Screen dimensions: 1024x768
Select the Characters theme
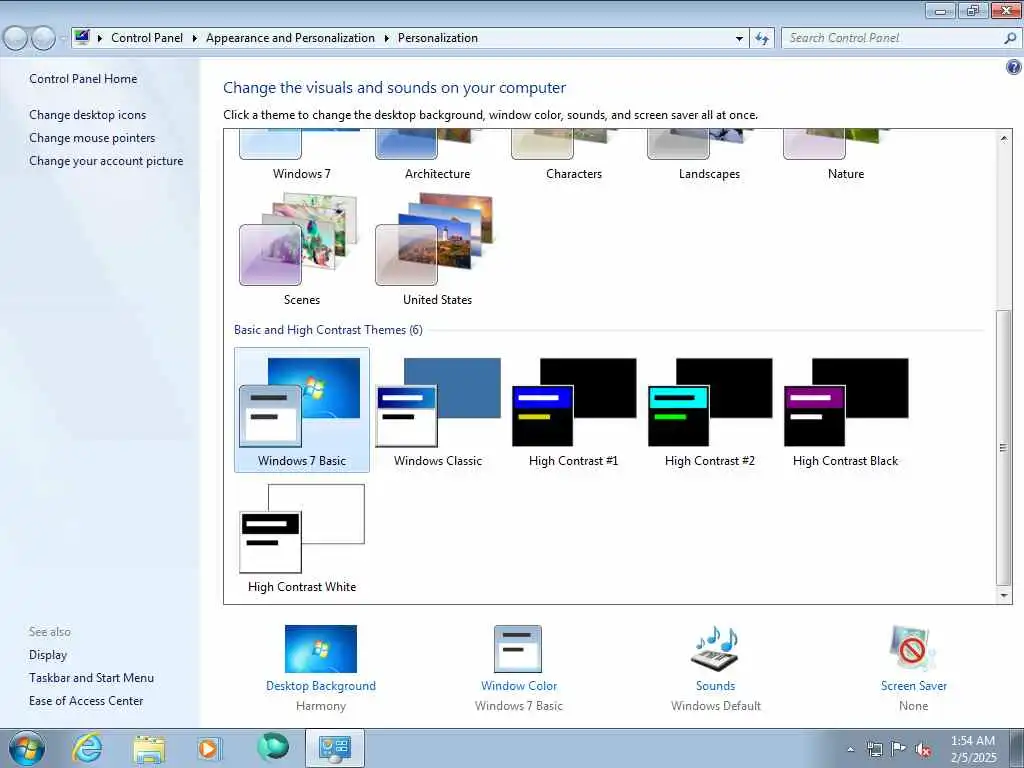click(x=573, y=155)
